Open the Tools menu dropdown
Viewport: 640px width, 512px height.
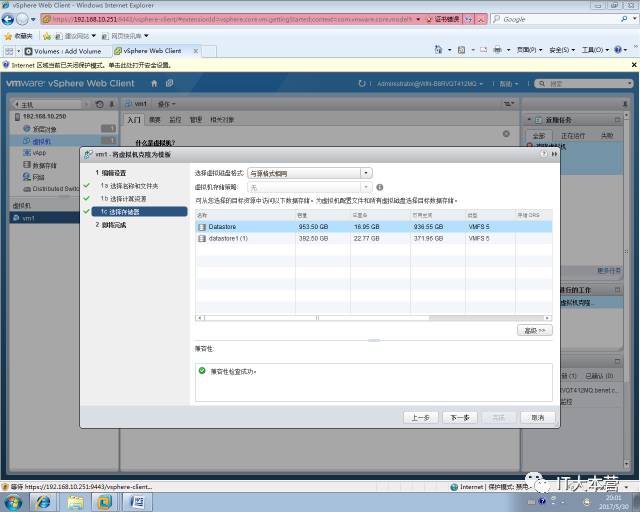[595, 50]
